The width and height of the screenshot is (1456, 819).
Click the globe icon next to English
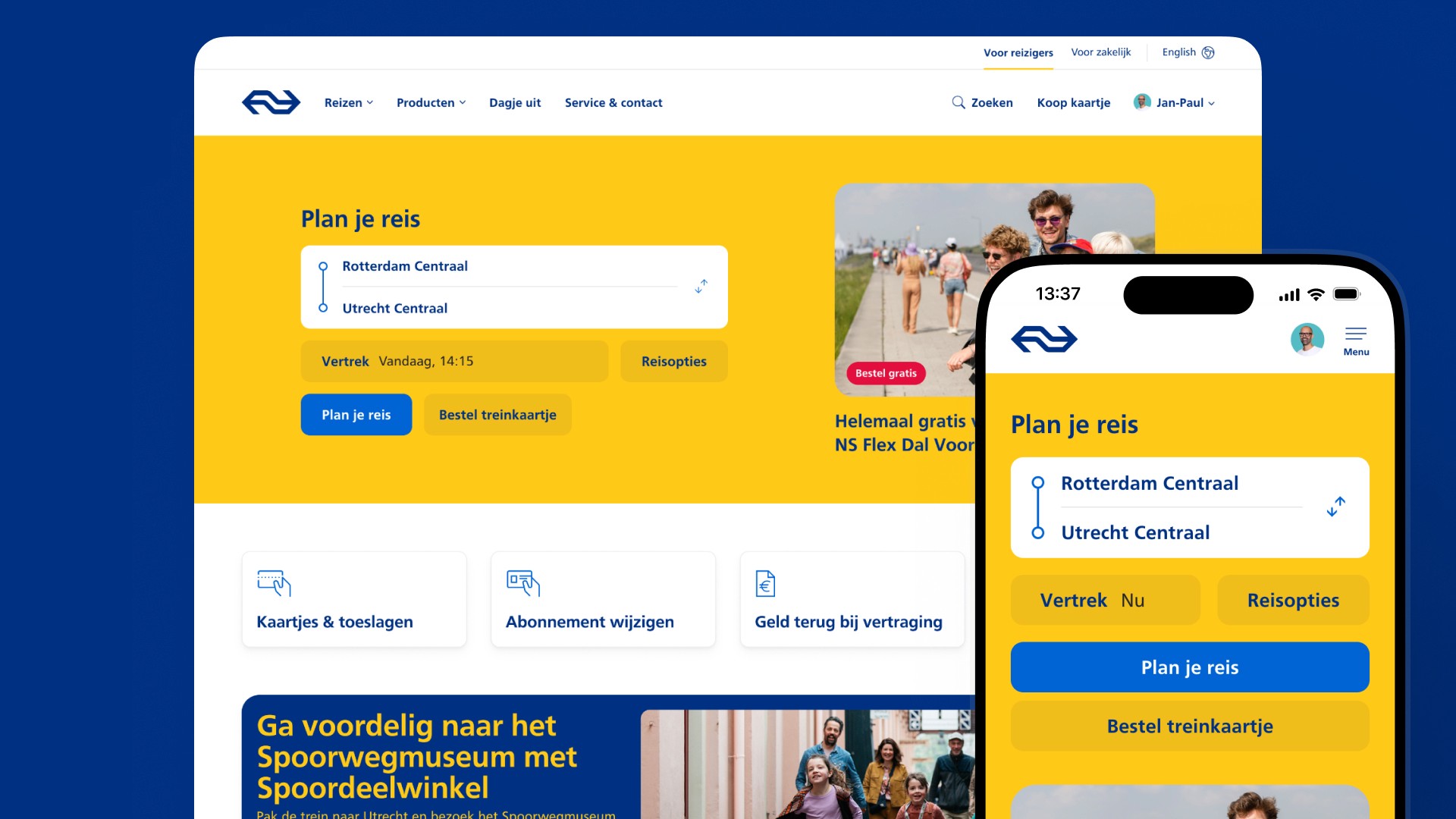[1208, 52]
